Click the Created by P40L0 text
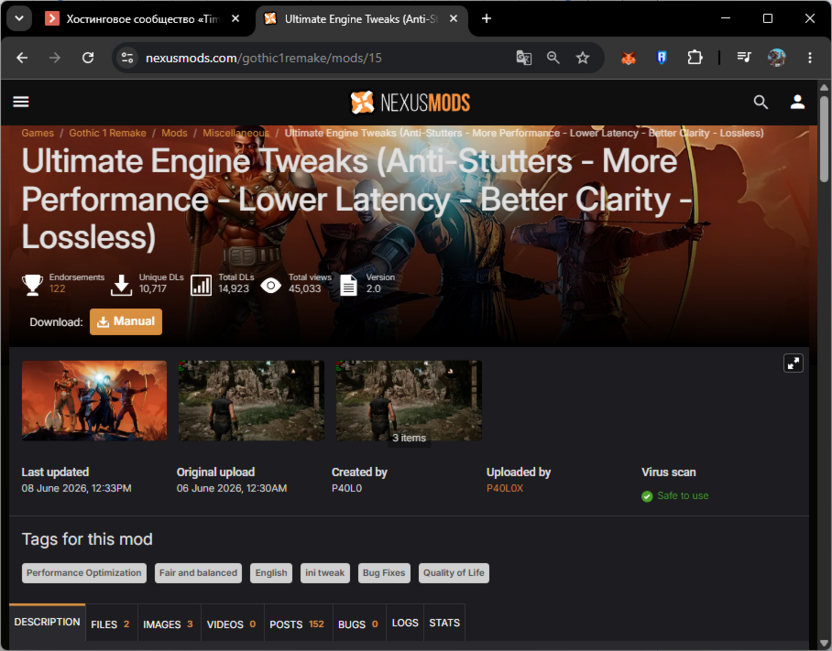Image resolution: width=832 pixels, height=651 pixels. (x=347, y=488)
